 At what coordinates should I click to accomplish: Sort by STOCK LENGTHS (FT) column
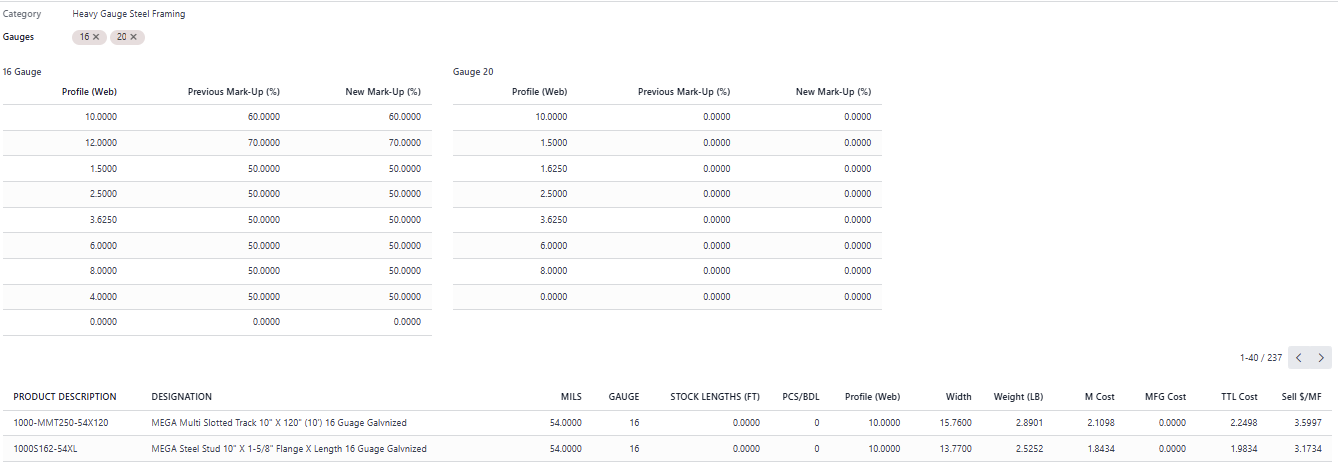pyautogui.click(x=715, y=397)
